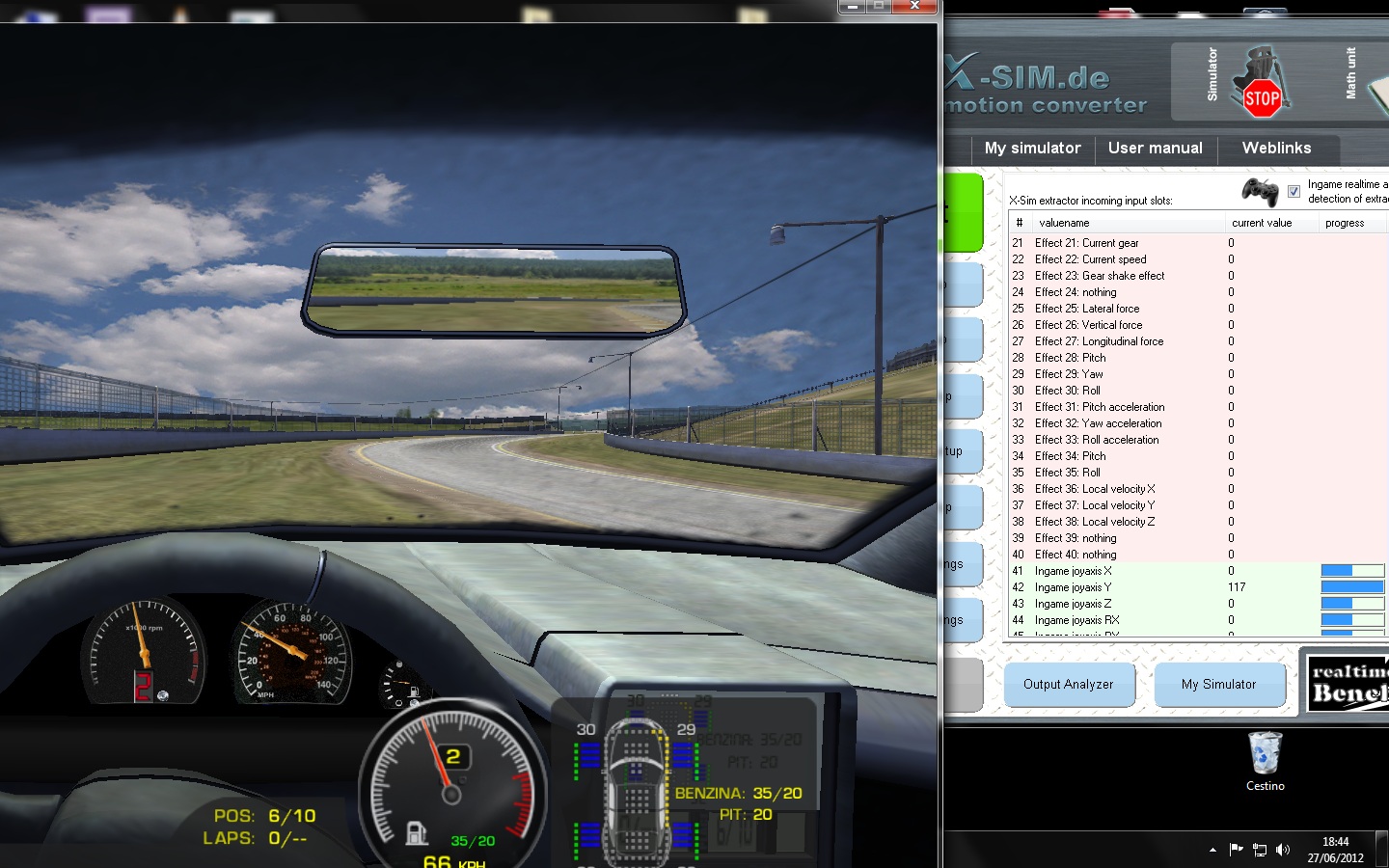Click the Show desktop strip on taskbar

(x=1382, y=850)
